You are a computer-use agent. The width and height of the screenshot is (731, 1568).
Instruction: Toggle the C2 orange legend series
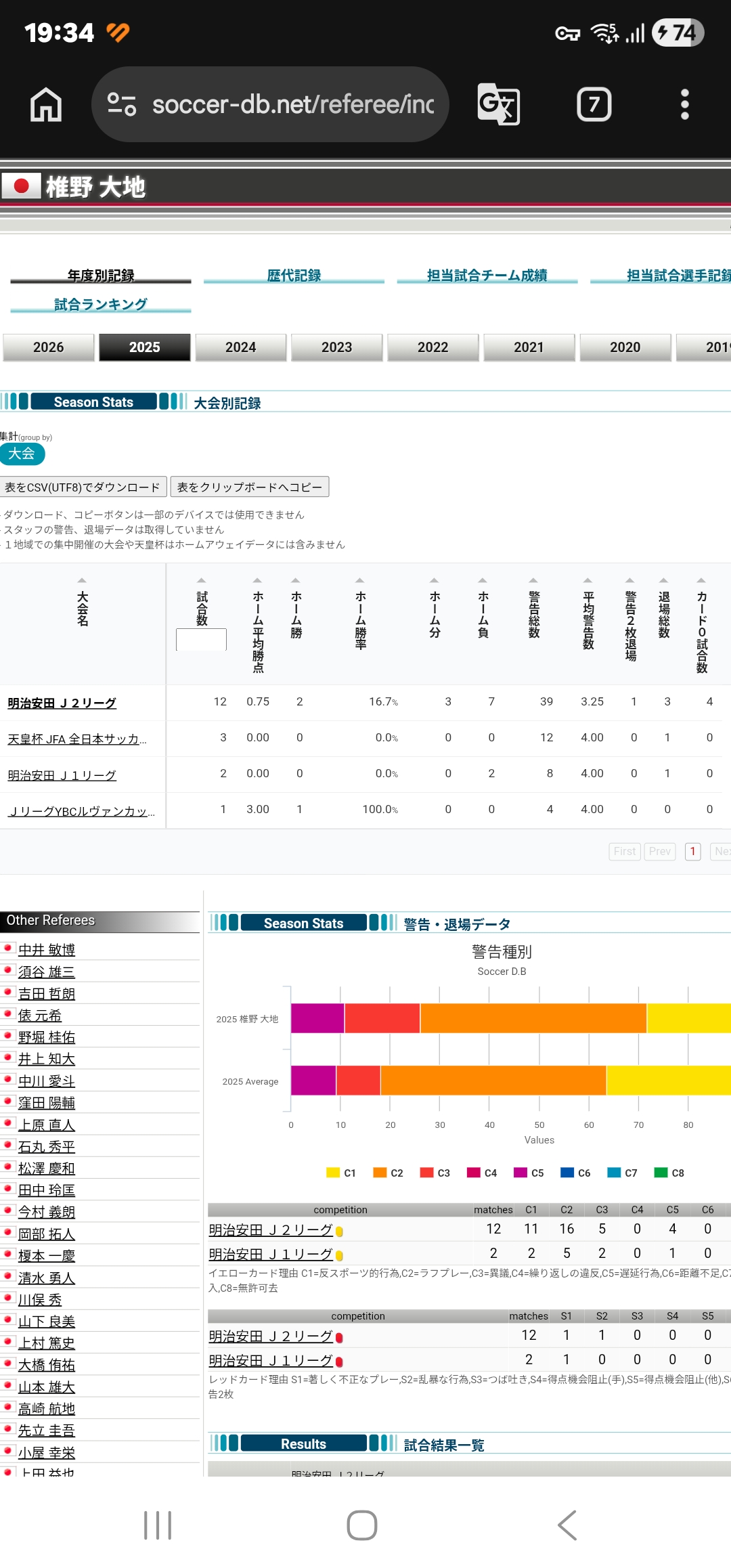389,1173
